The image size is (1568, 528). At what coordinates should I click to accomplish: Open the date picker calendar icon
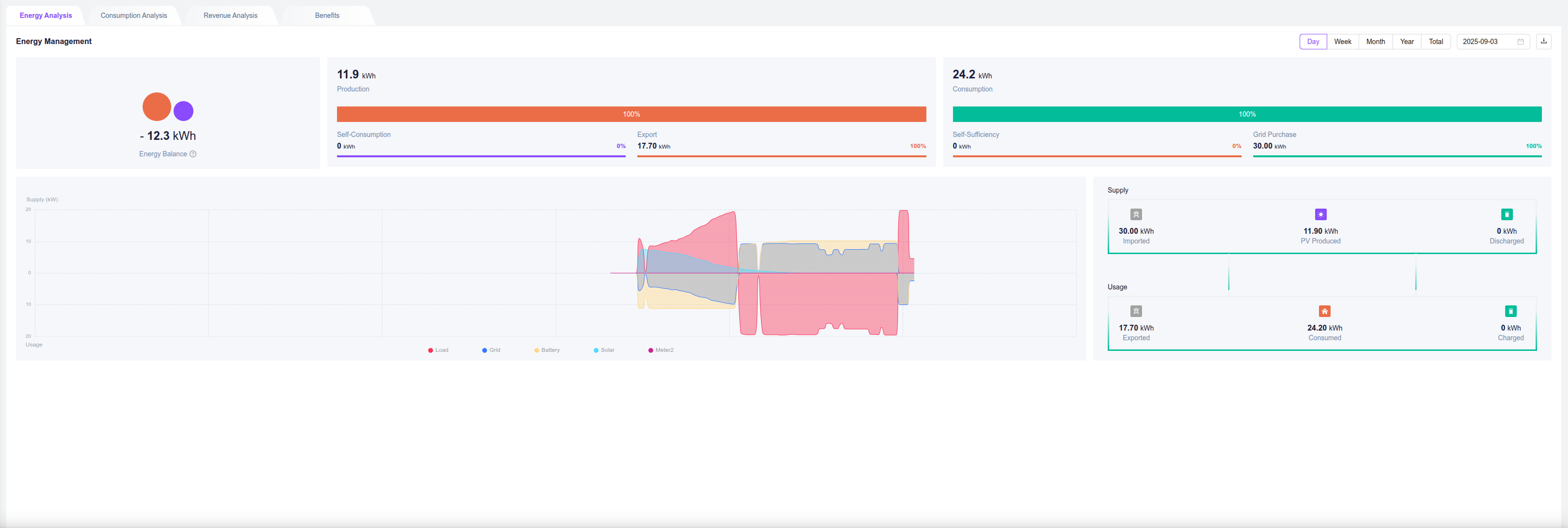[1520, 42]
